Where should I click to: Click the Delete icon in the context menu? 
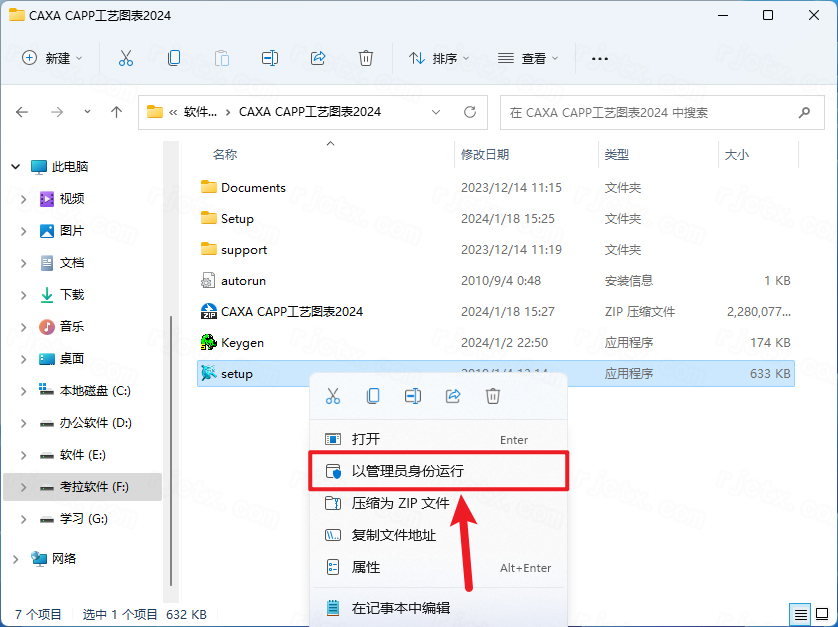click(x=493, y=396)
